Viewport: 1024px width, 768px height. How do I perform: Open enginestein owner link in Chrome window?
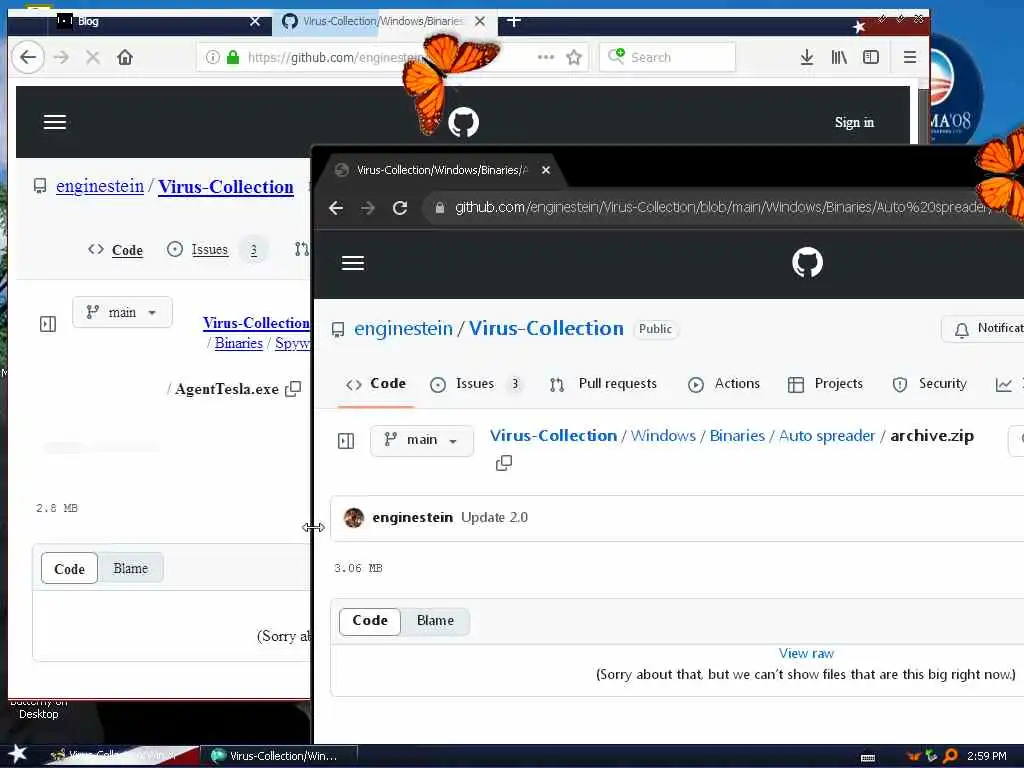click(x=403, y=328)
